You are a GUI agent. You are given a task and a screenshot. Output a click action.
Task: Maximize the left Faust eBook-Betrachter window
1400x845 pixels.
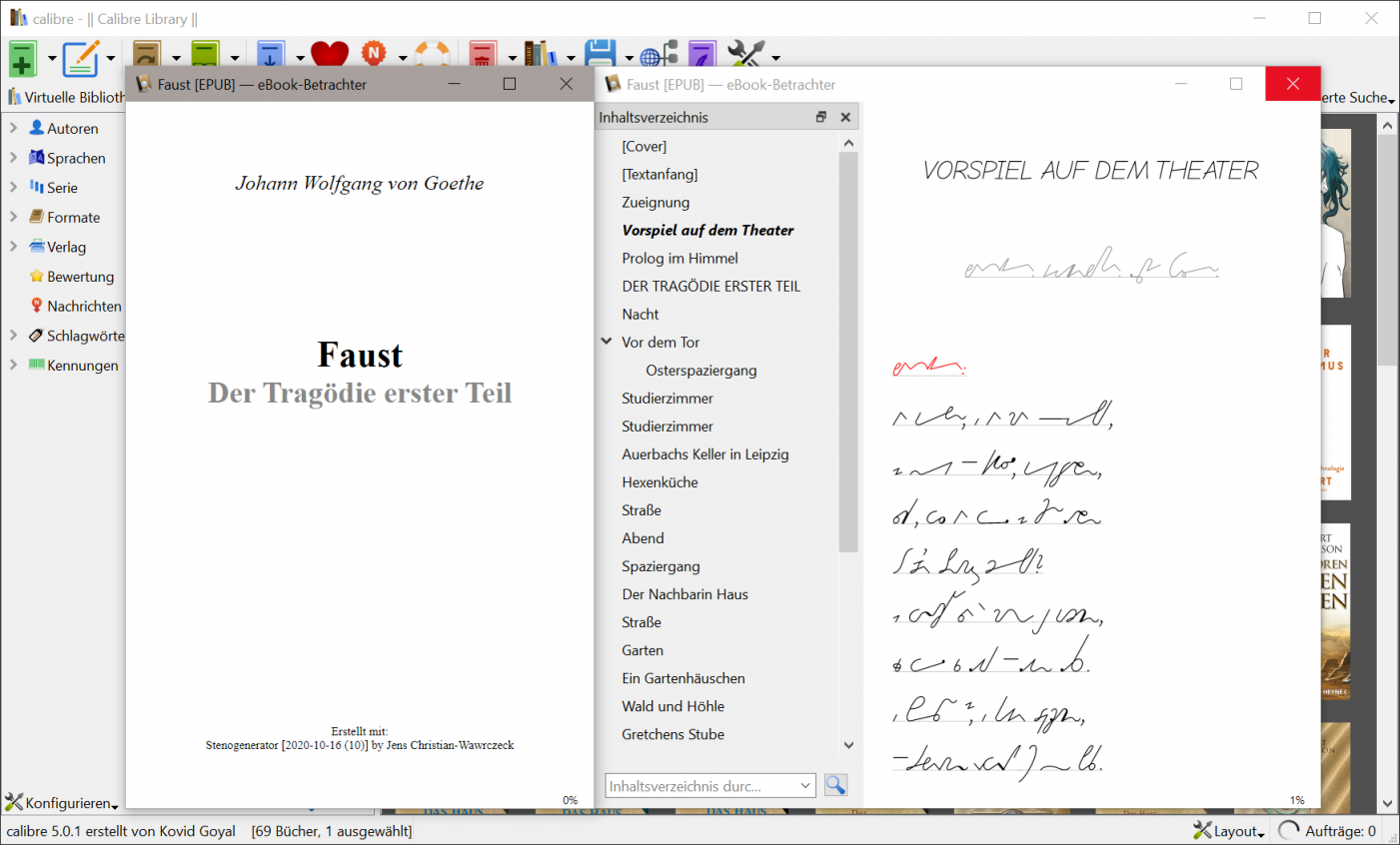coord(510,84)
